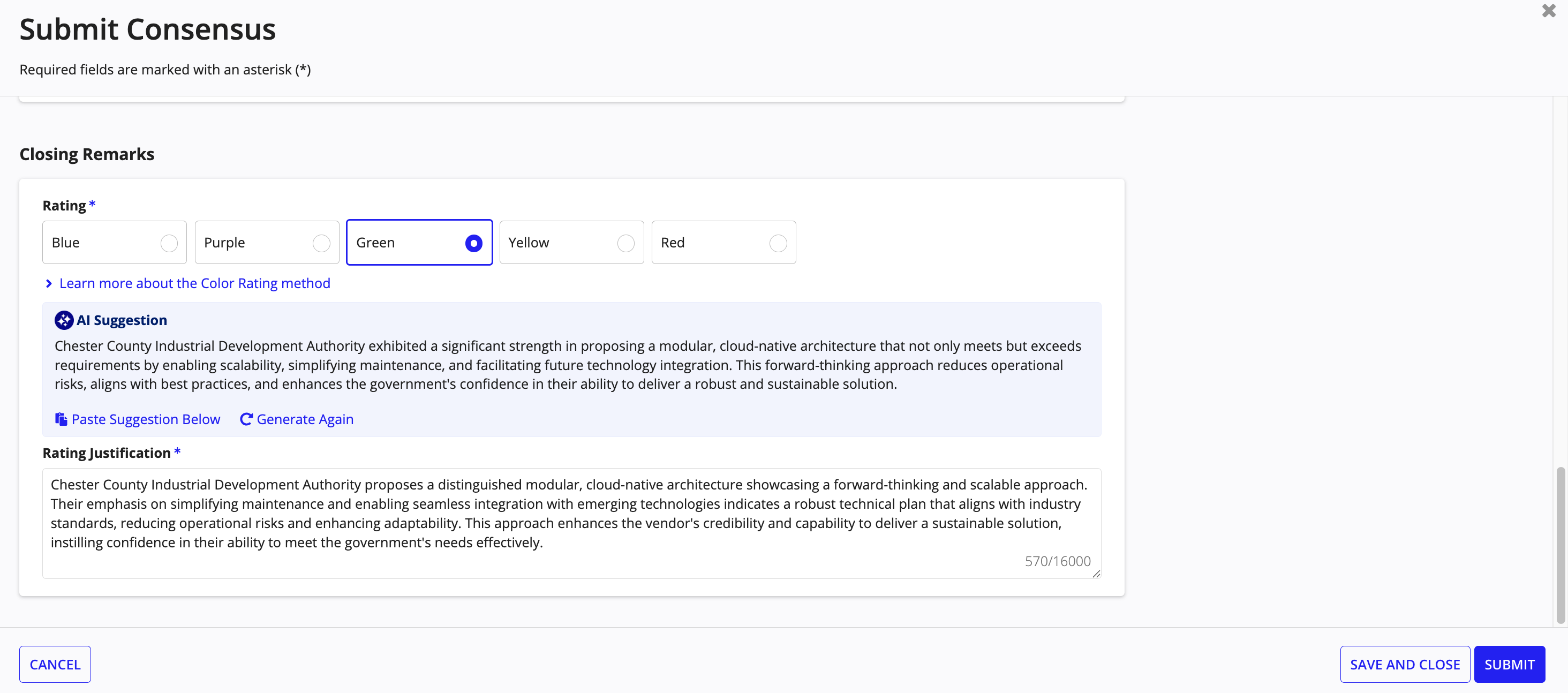Close the Submit Consensus dialog with X
This screenshot has width=1568, height=693.
coord(1549,11)
